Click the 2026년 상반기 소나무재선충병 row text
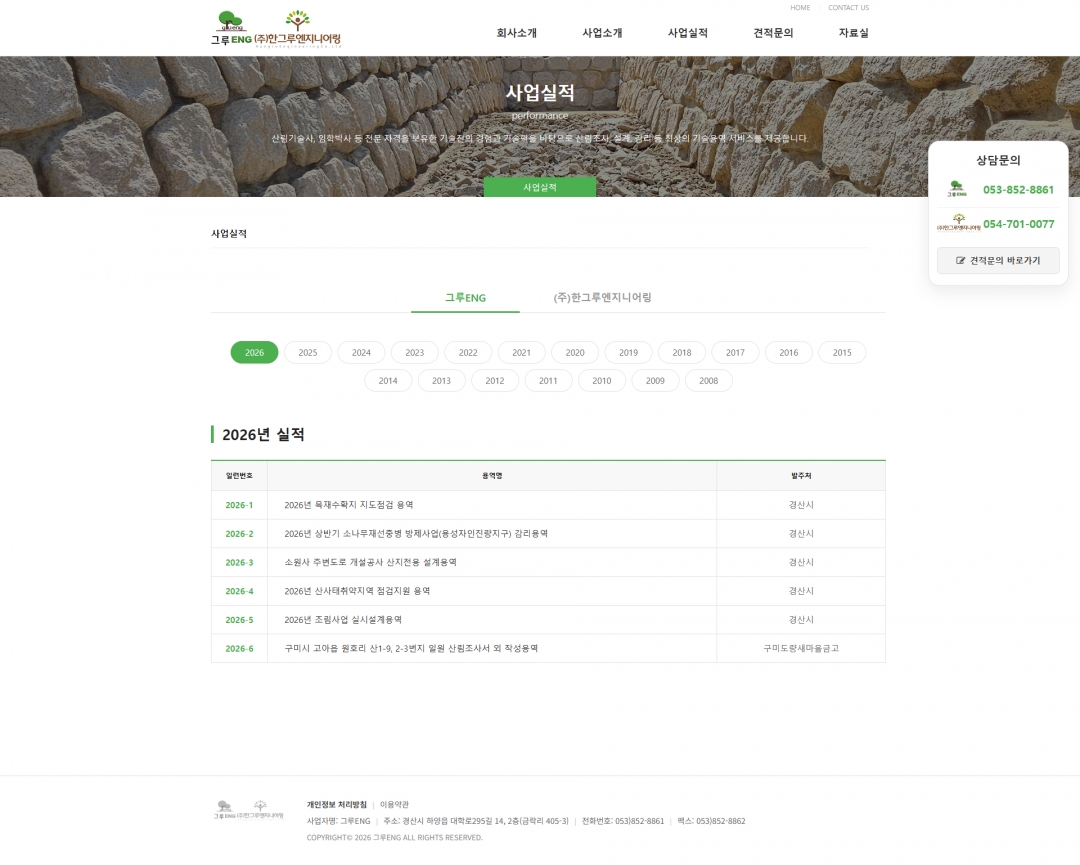This screenshot has width=1080, height=865. (416, 534)
